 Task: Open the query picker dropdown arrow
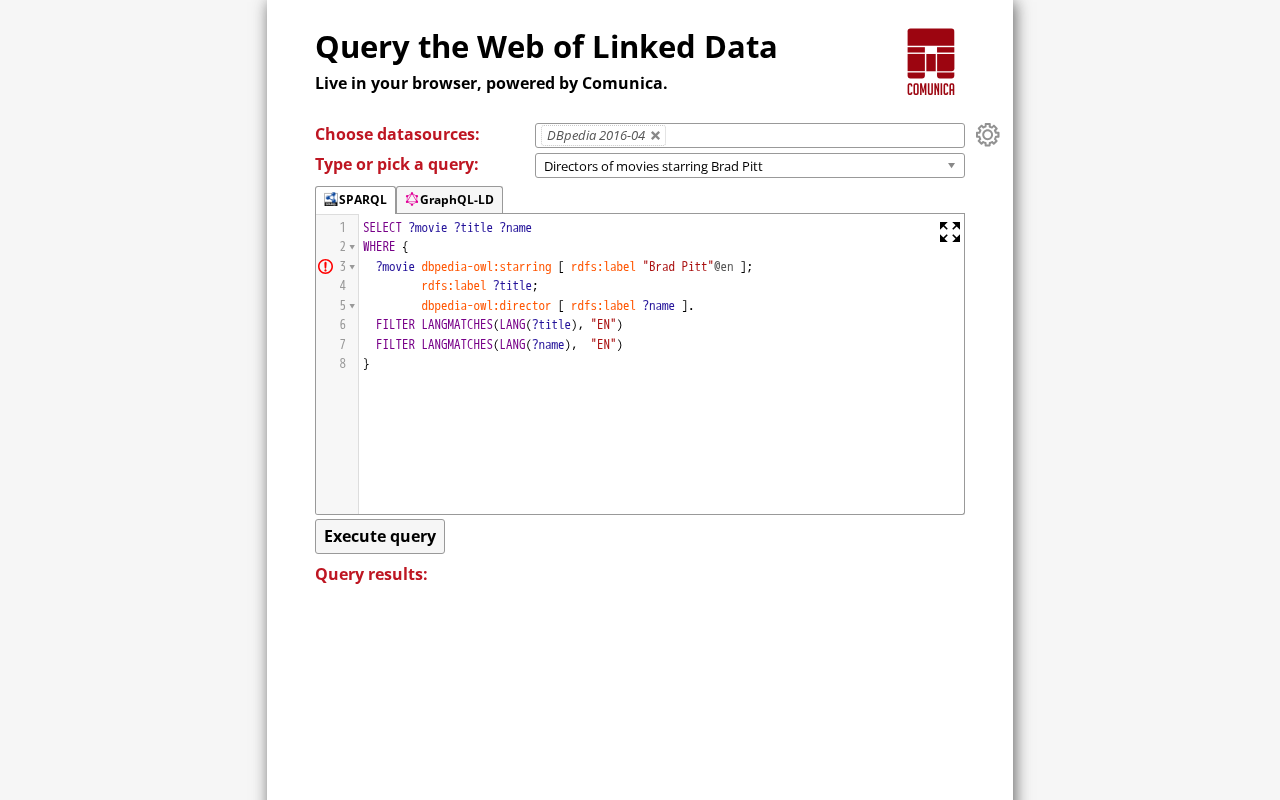point(951,165)
